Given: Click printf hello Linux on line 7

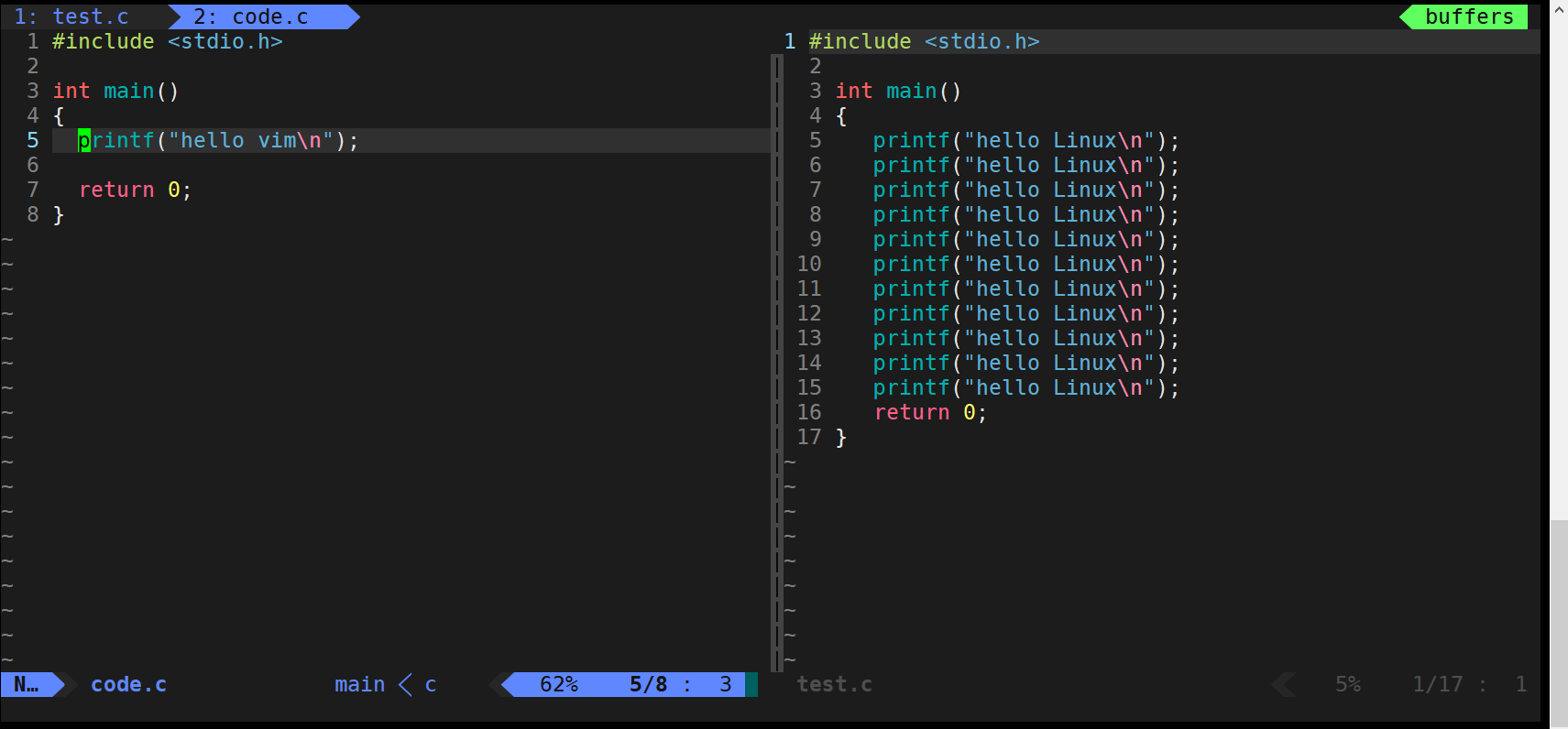Looking at the screenshot, I should [x=1026, y=190].
